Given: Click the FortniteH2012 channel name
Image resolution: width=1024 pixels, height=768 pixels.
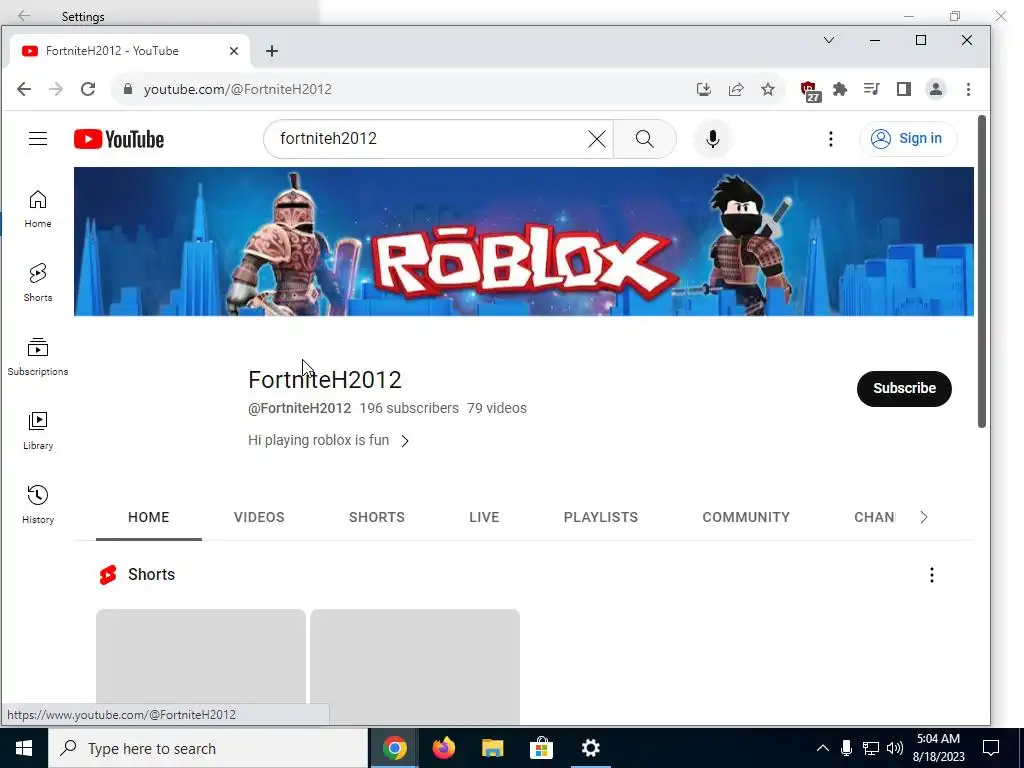Looking at the screenshot, I should pos(325,380).
